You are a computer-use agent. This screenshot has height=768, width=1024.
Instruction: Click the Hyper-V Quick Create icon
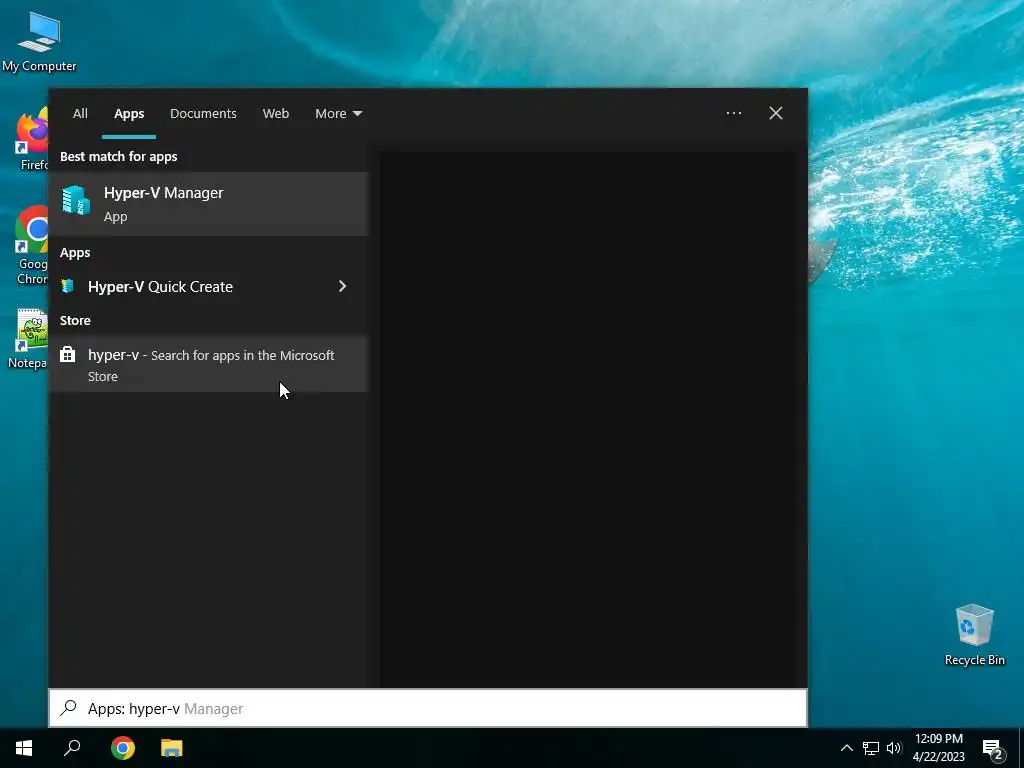67,286
